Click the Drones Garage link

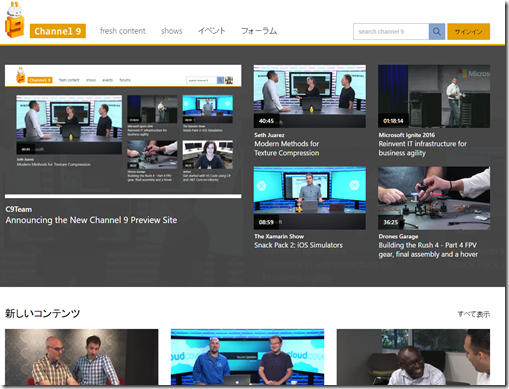(398, 236)
